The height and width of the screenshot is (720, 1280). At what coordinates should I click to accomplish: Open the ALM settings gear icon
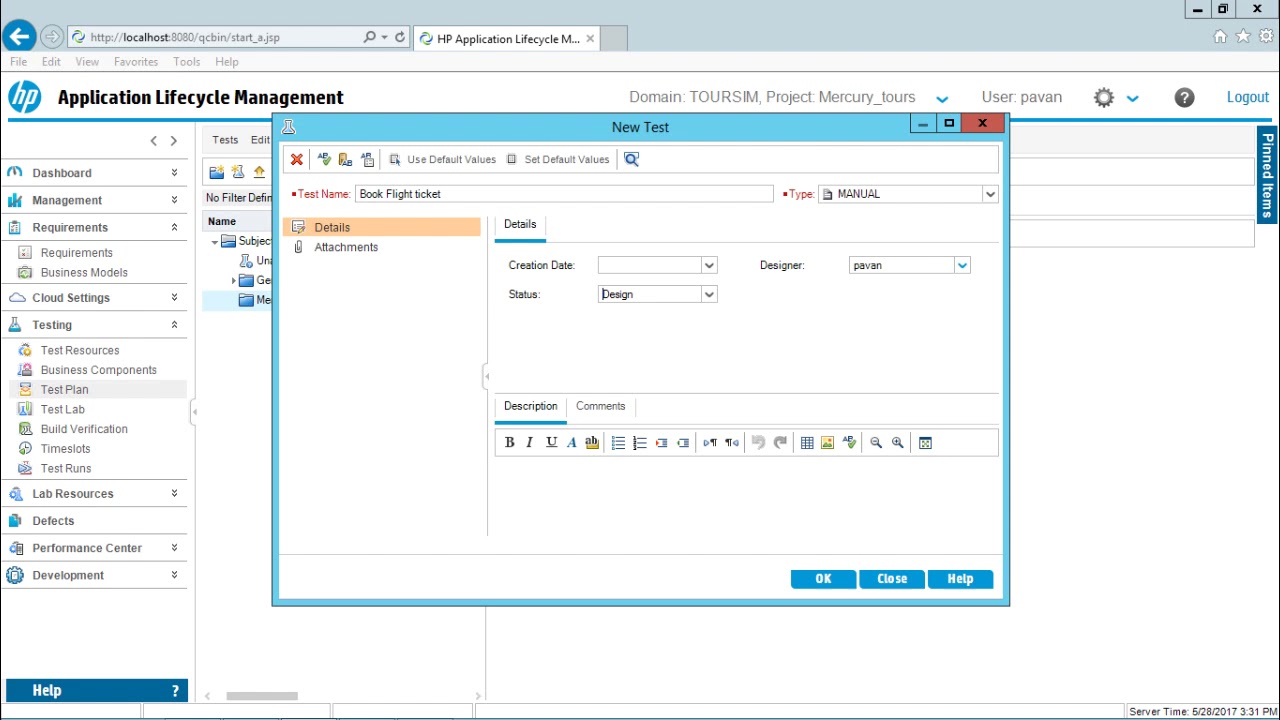(1104, 97)
